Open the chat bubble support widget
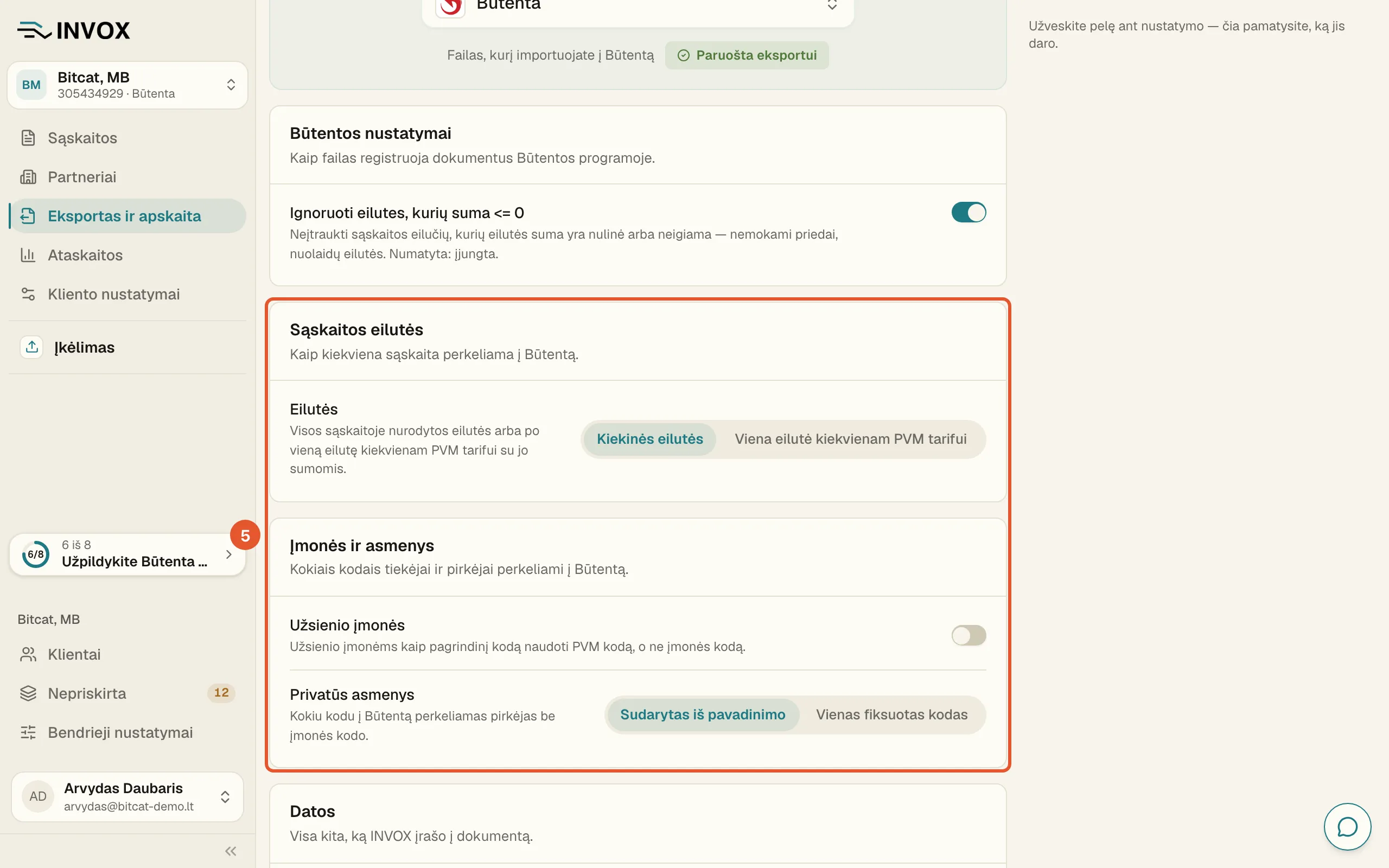1389x868 pixels. pos(1347,827)
